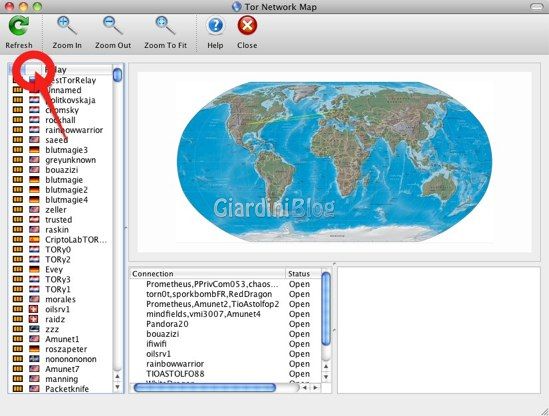Select the connection Prometheus,PPrivCom053,chaos
The height and width of the screenshot is (416, 549).
(x=213, y=284)
